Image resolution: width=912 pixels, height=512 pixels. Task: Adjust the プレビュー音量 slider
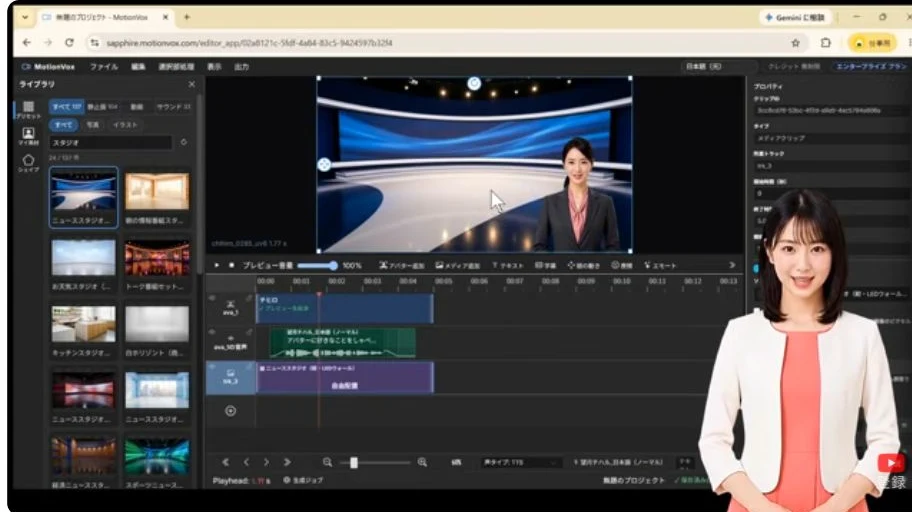pyautogui.click(x=317, y=265)
